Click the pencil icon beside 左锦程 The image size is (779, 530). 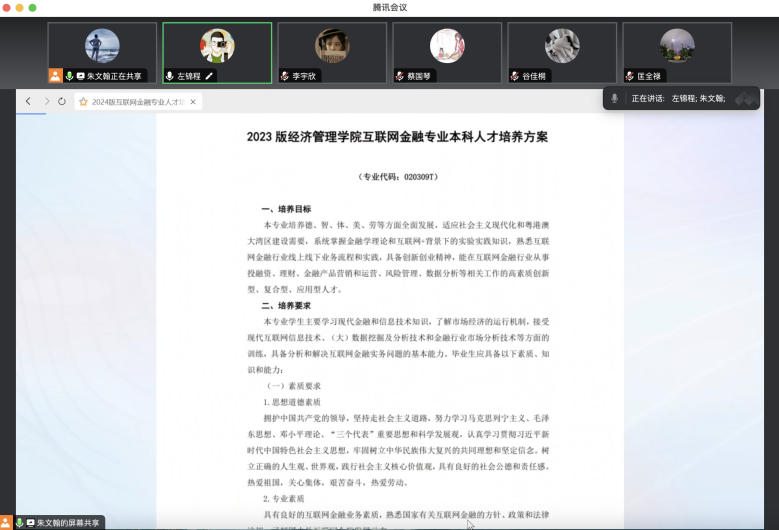[209, 76]
